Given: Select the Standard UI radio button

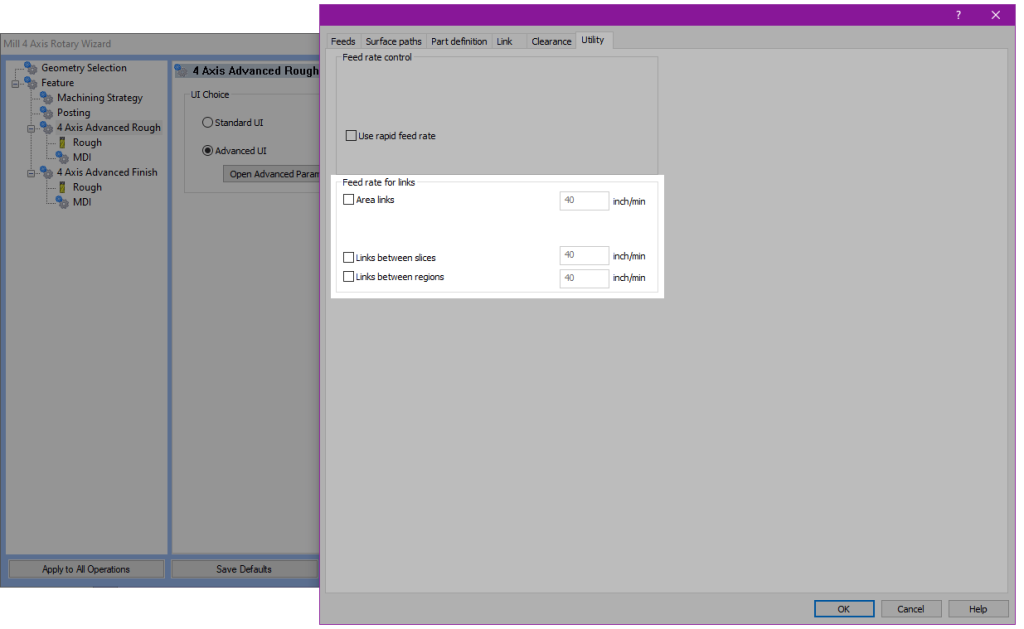Looking at the screenshot, I should 208,122.
